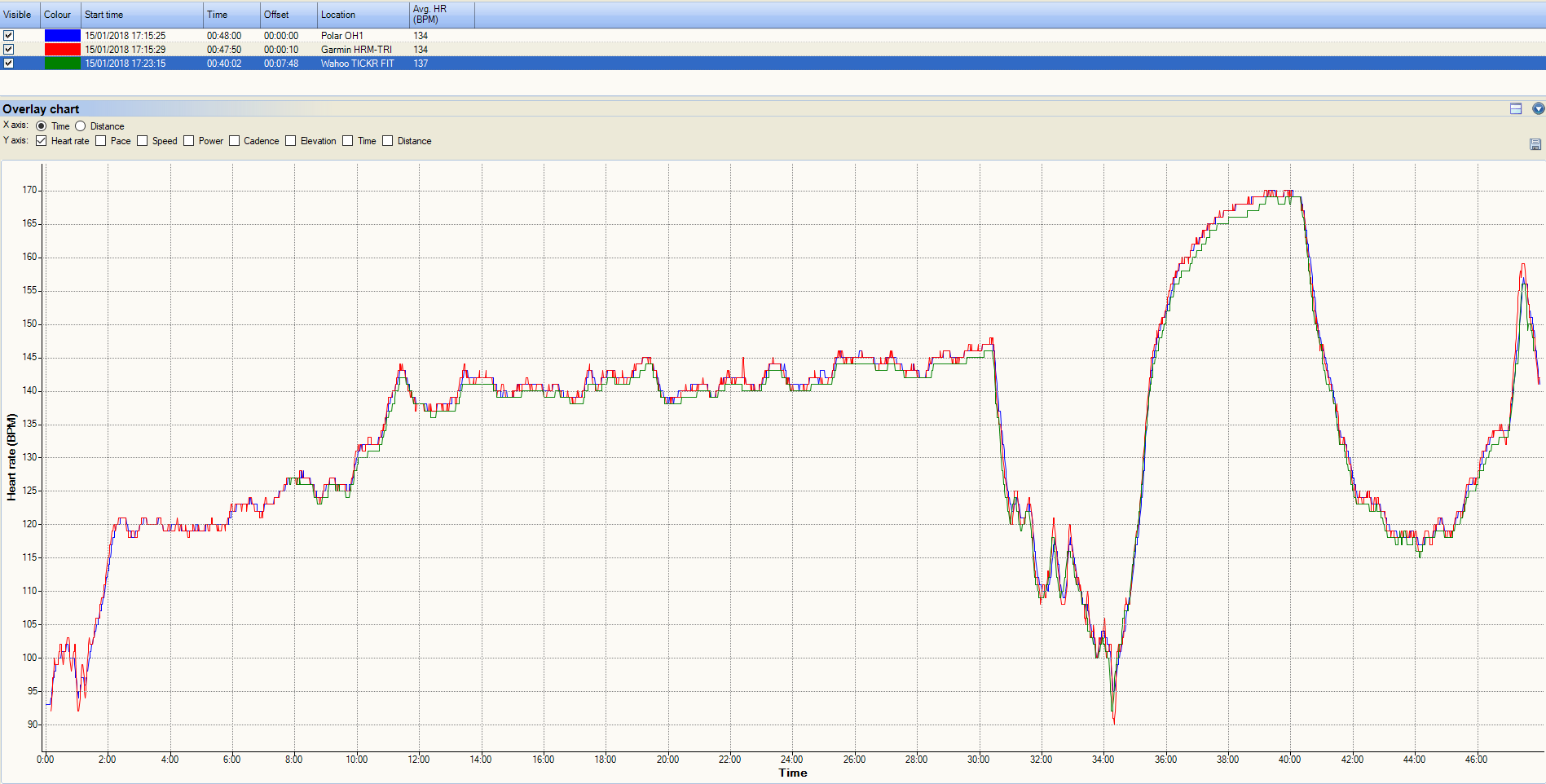Click the 00:00:10 offset cell

pos(281,50)
